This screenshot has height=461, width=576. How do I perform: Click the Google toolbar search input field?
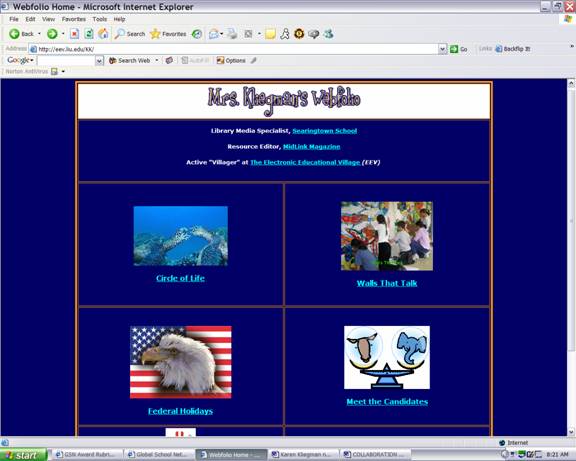[x=66, y=61]
